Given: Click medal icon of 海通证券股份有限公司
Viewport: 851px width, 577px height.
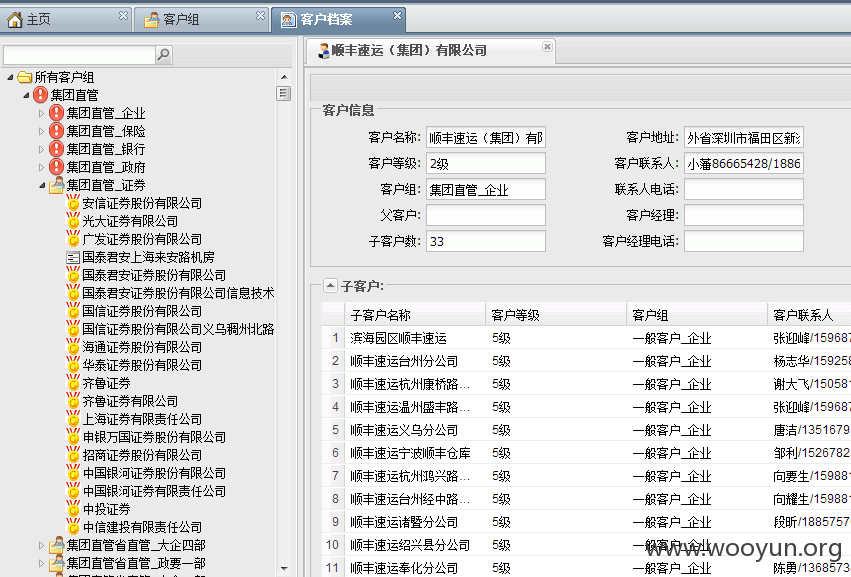Looking at the screenshot, I should [73, 347].
